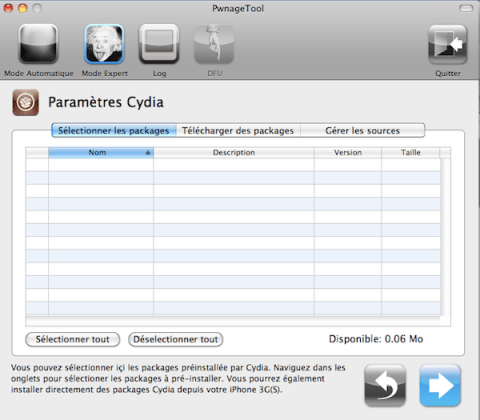Click the Paramètres Cydia heading
This screenshot has width=480, height=420.
[106, 102]
